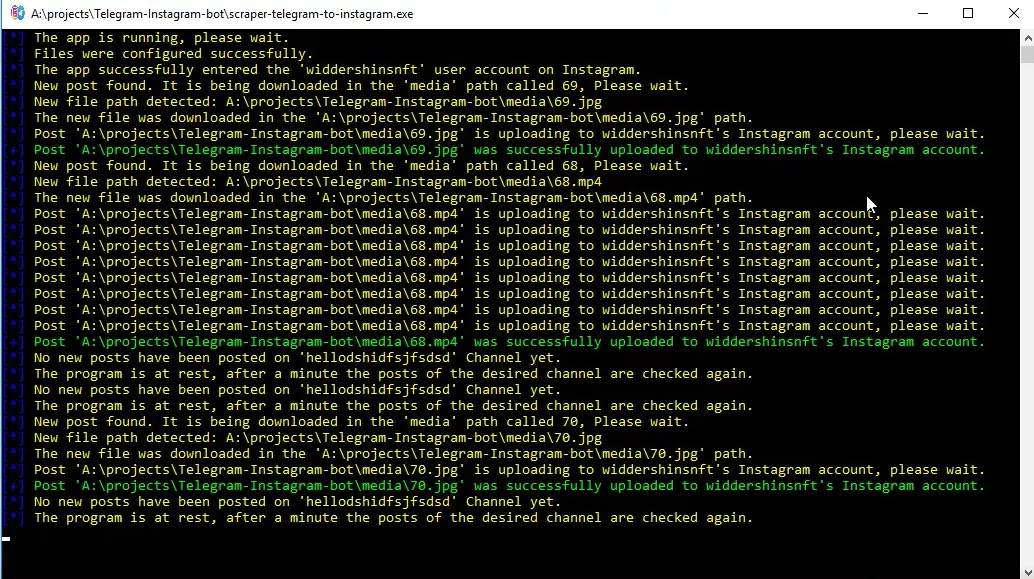Close the scraper-telegram-to-instagram.exe console window

1013,13
